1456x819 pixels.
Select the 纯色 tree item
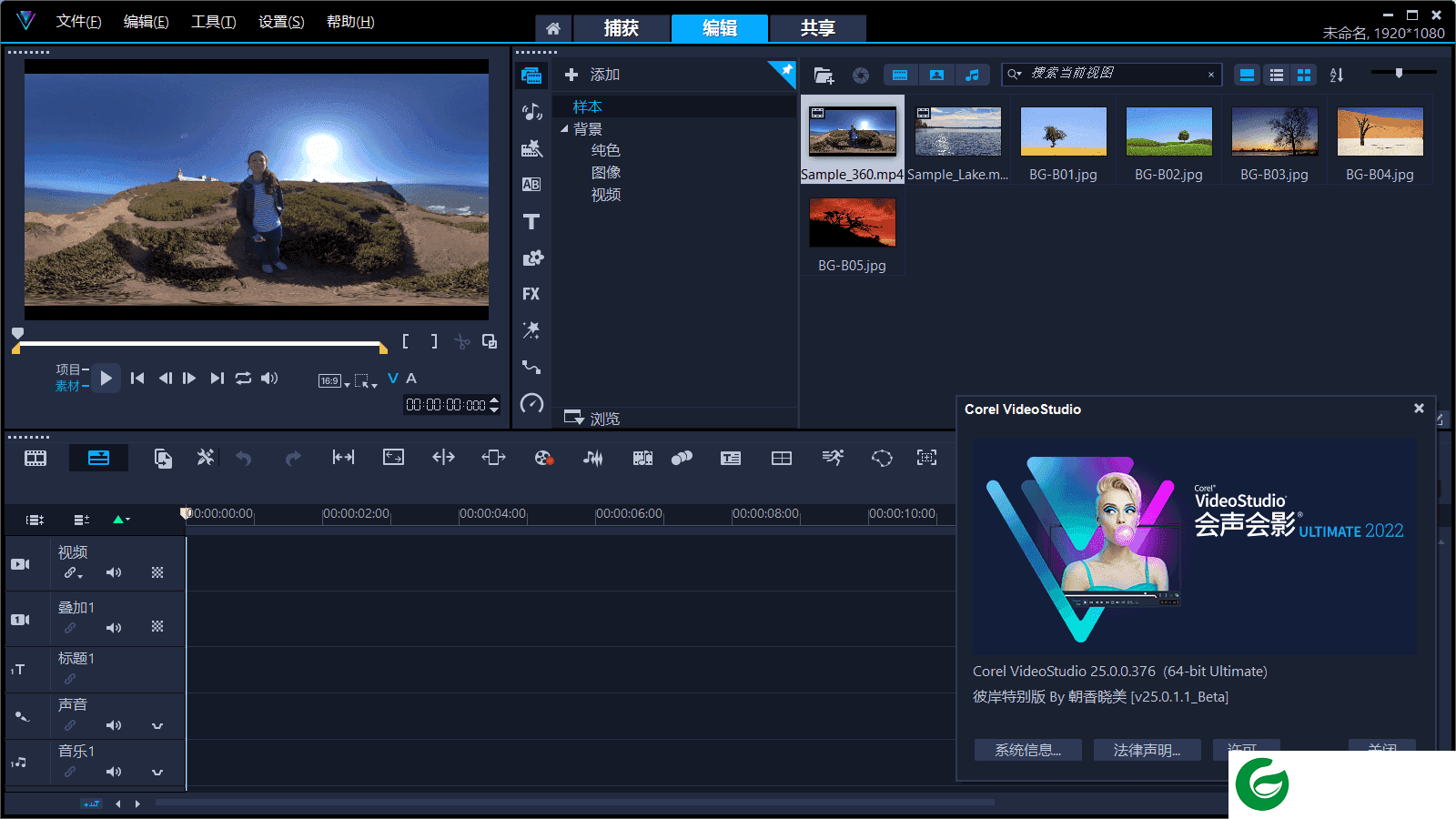click(x=606, y=150)
